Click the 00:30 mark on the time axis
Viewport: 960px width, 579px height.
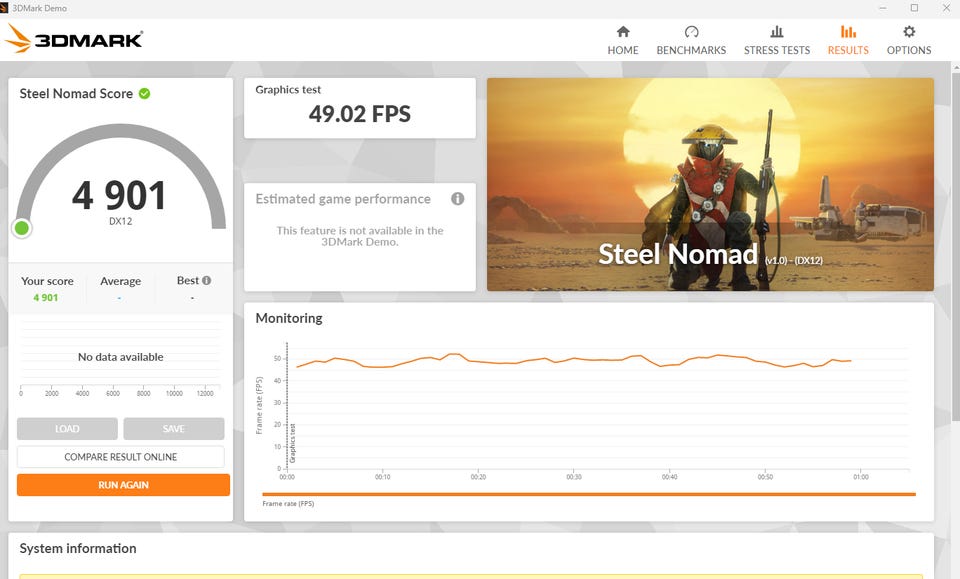pyautogui.click(x=574, y=477)
